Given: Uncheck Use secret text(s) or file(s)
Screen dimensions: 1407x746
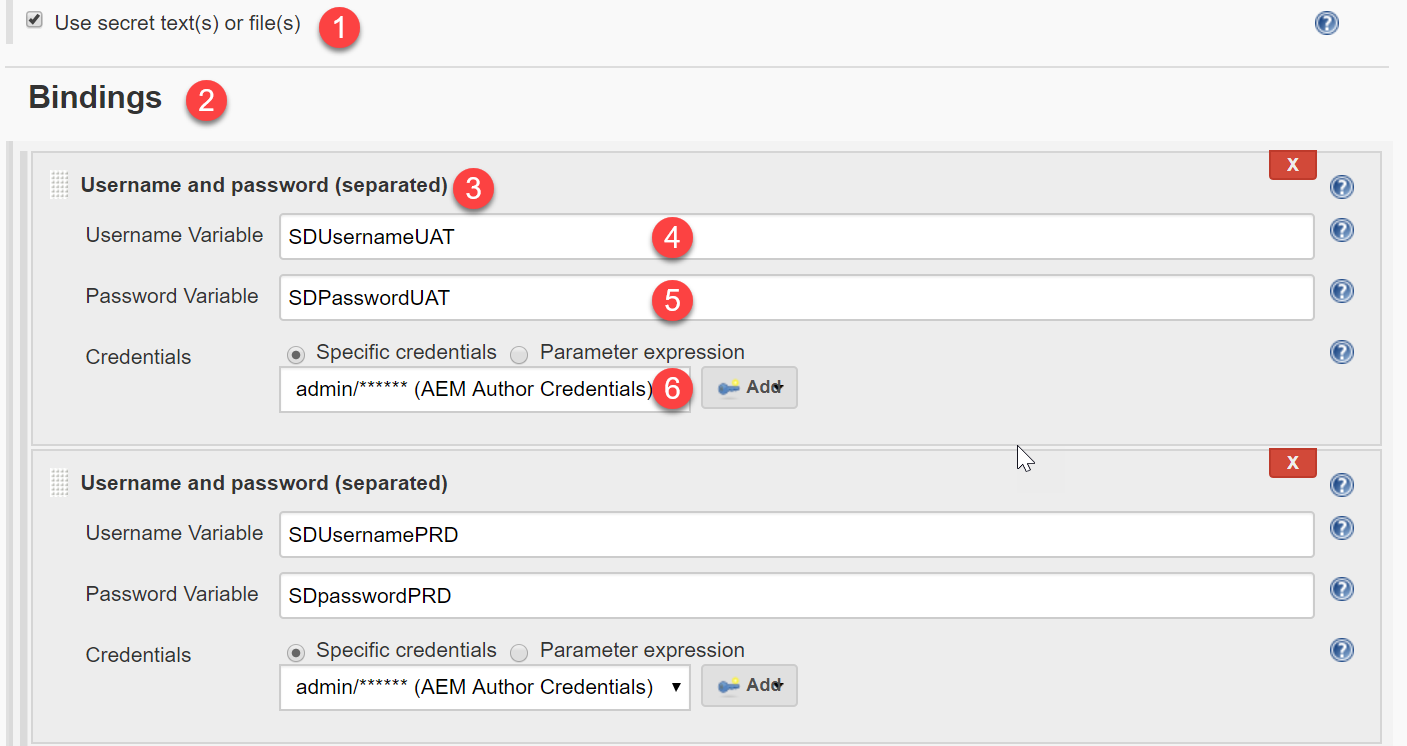Looking at the screenshot, I should 35,21.
